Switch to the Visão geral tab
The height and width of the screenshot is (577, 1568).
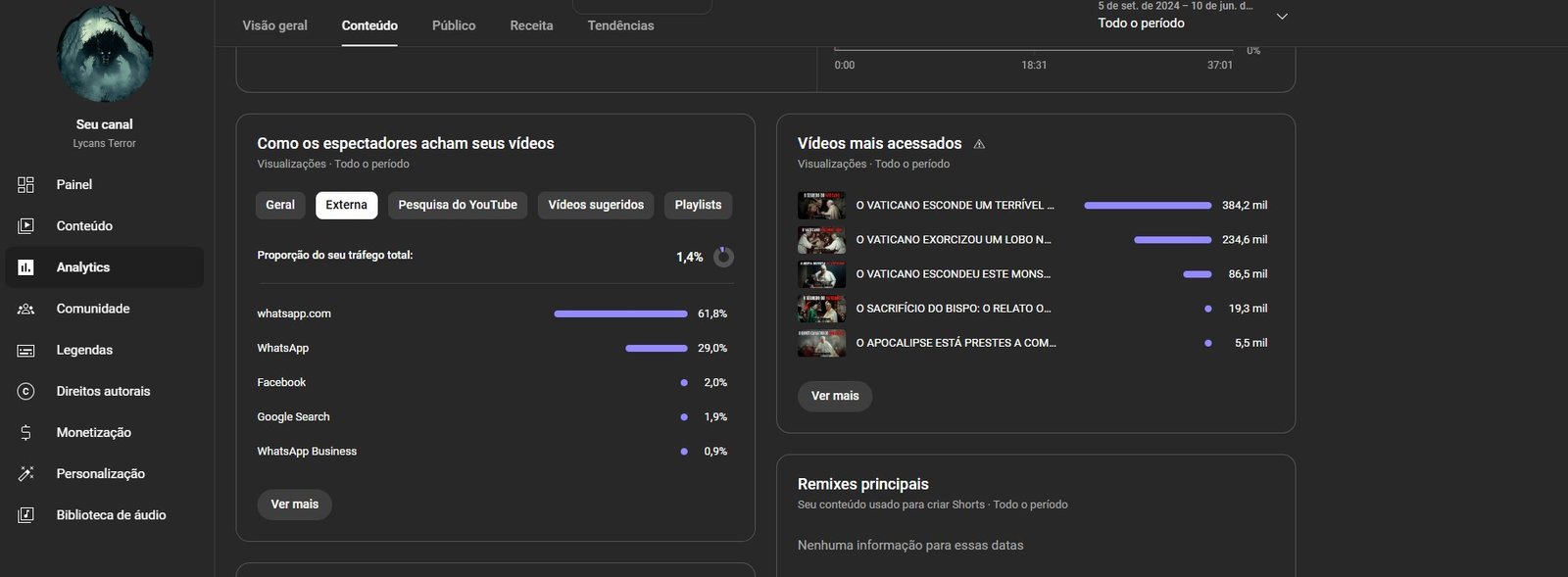(274, 25)
